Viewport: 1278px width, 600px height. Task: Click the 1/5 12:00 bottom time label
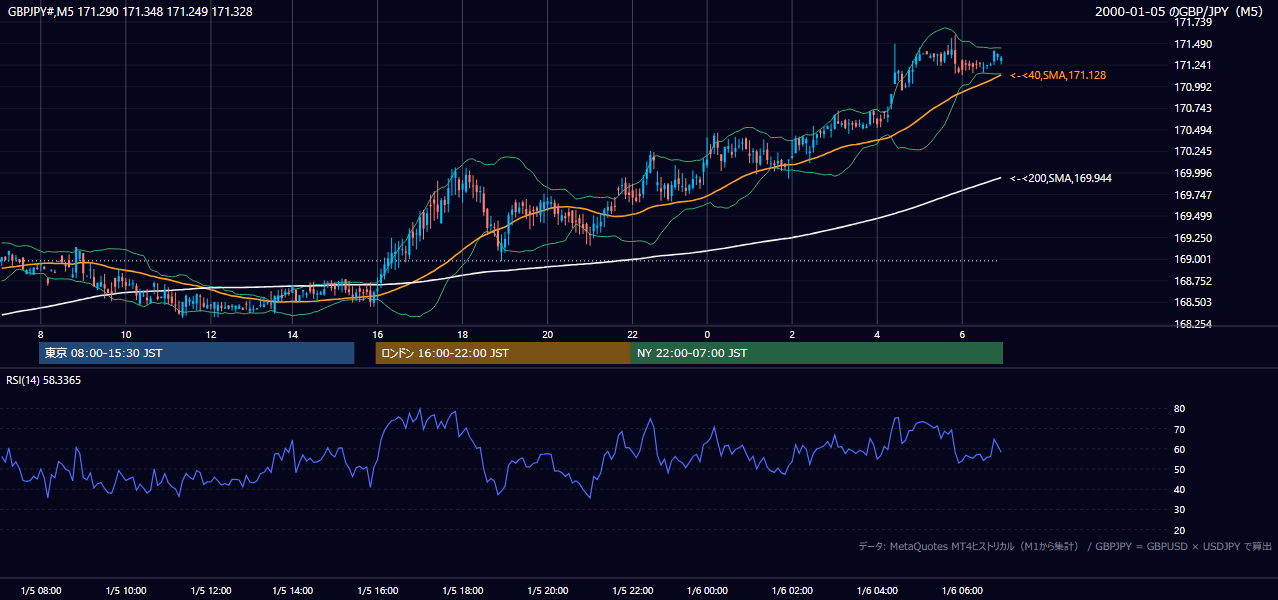click(211, 591)
